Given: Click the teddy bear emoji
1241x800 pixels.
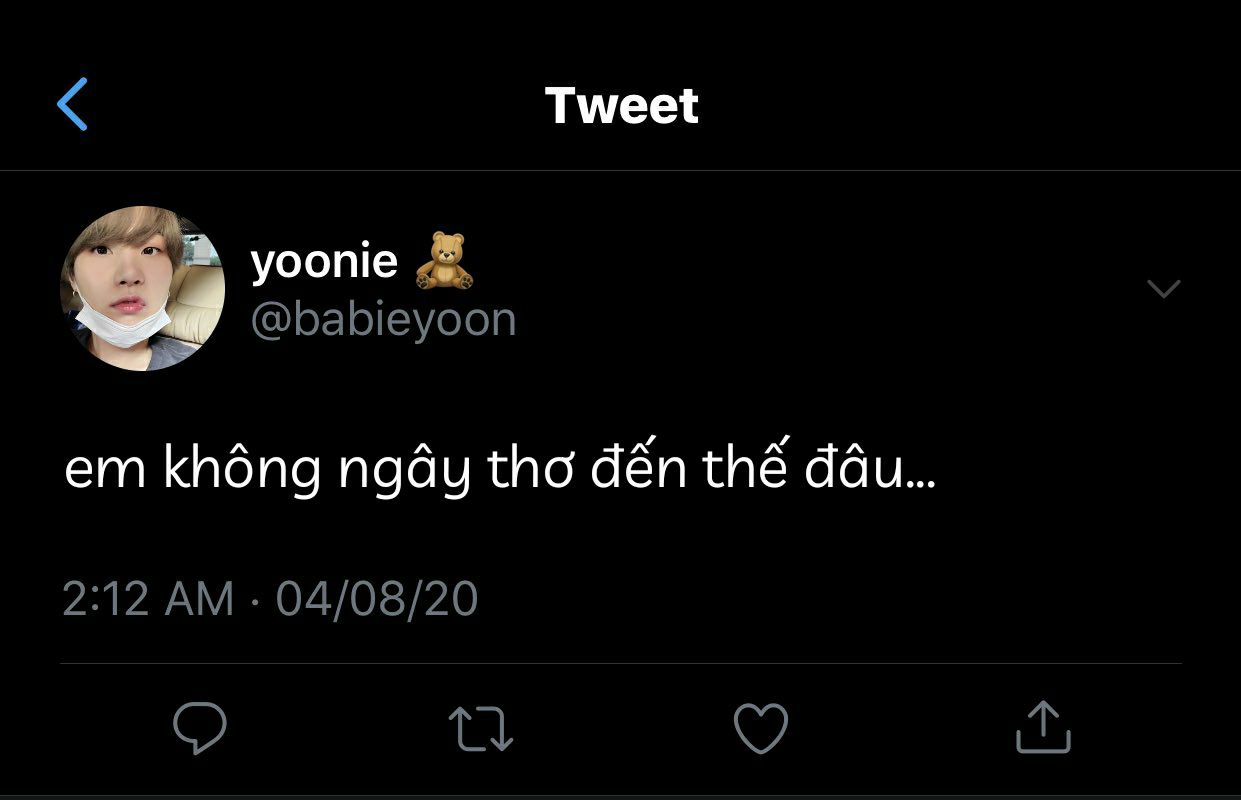Looking at the screenshot, I should [444, 261].
